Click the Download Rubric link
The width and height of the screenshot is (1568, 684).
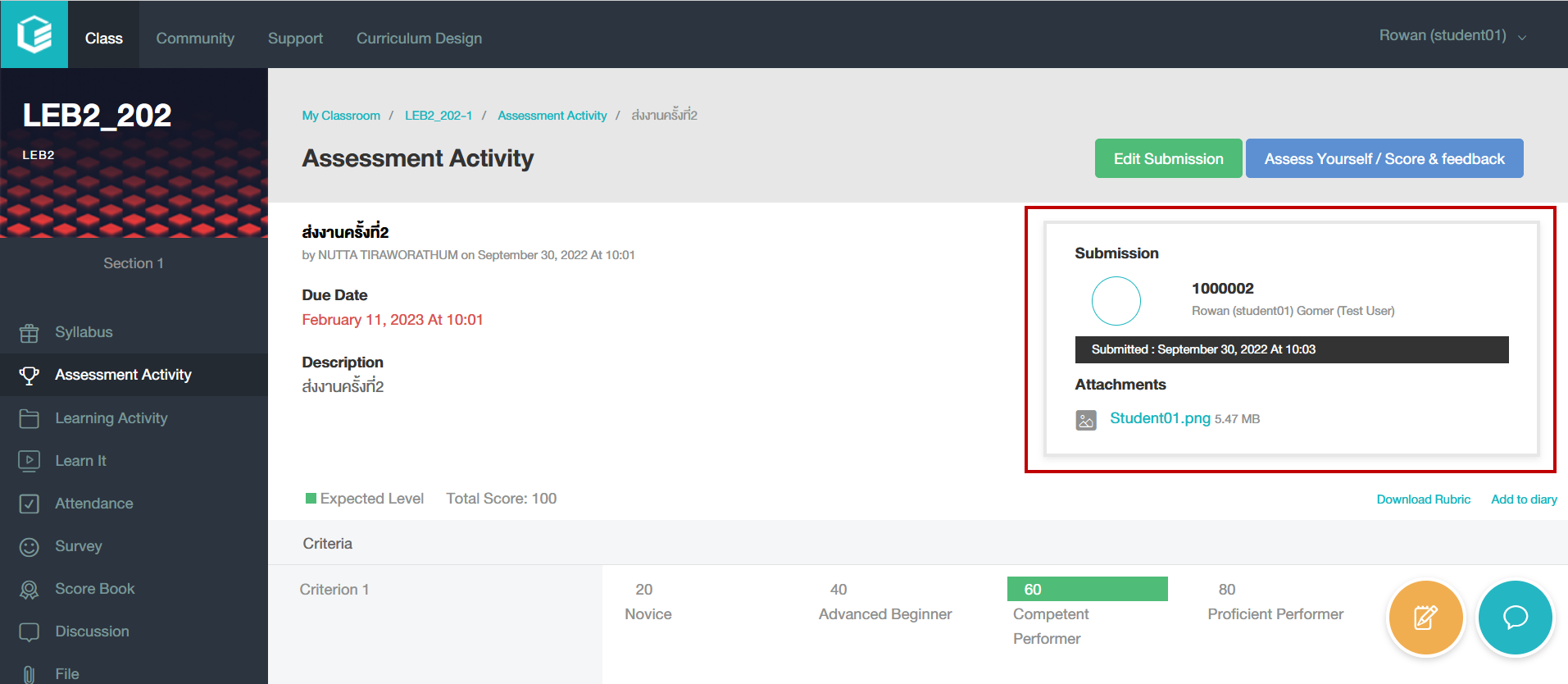click(x=1424, y=499)
